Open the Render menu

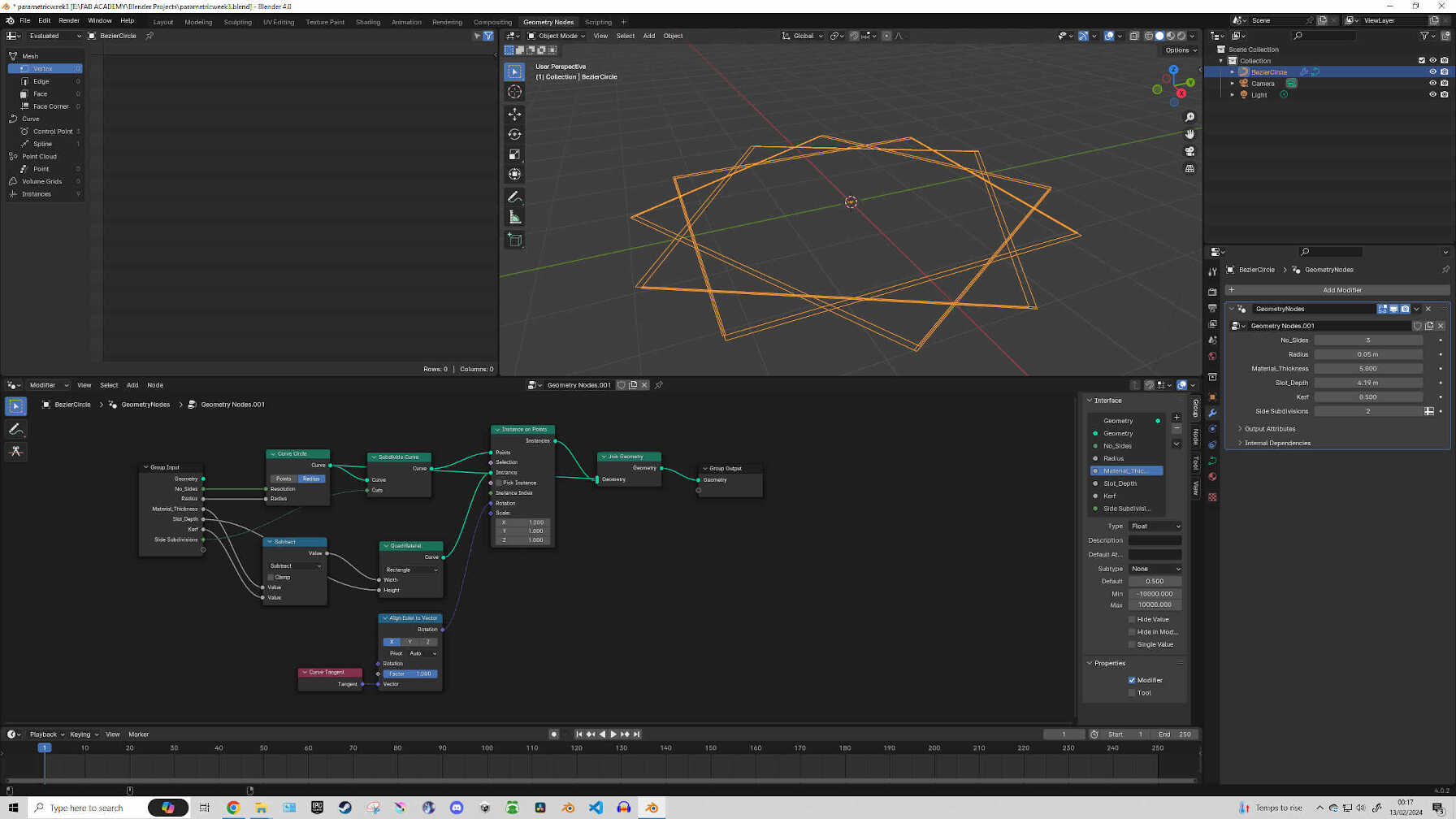pos(69,21)
